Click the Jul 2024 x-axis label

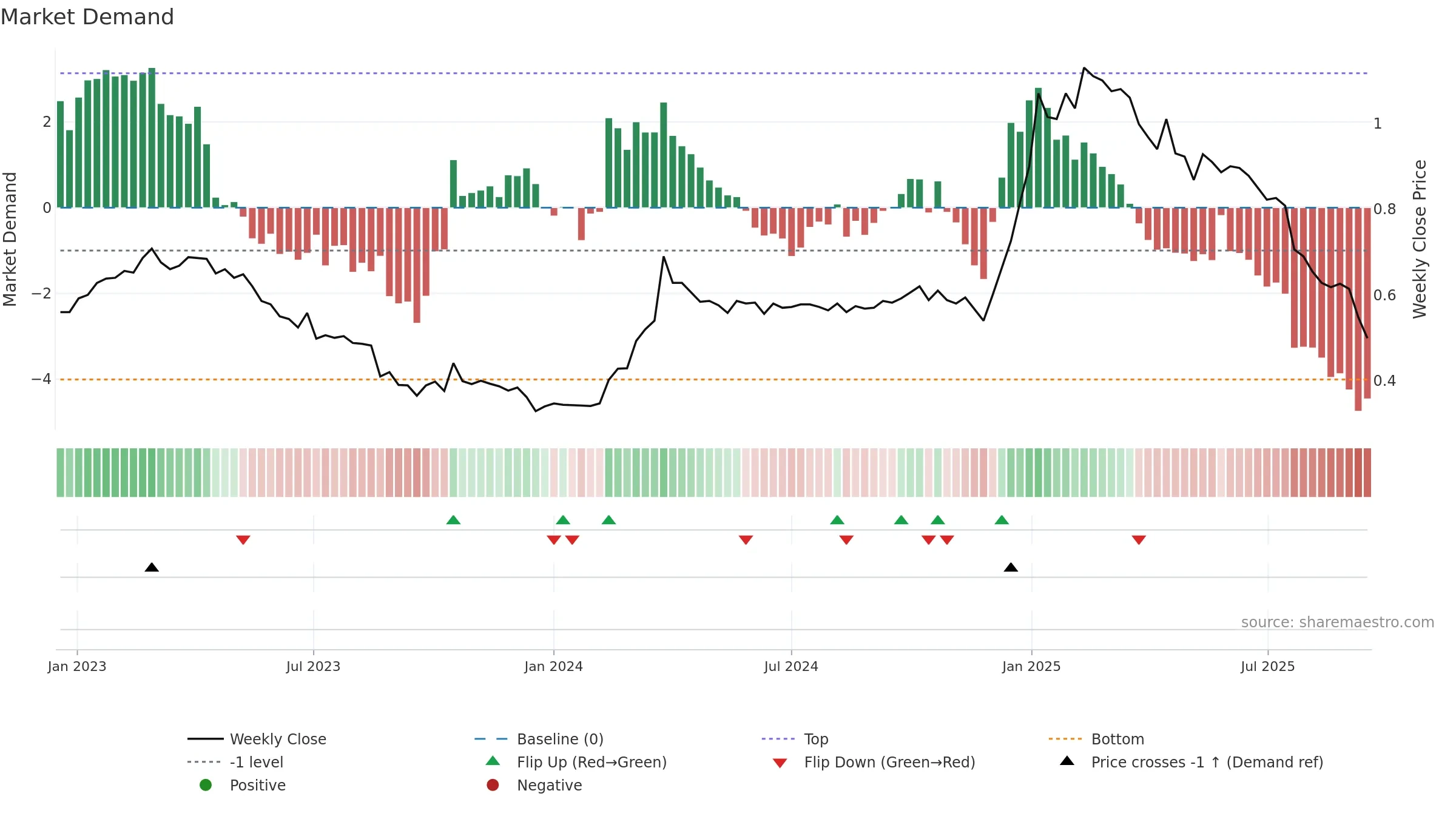(791, 666)
